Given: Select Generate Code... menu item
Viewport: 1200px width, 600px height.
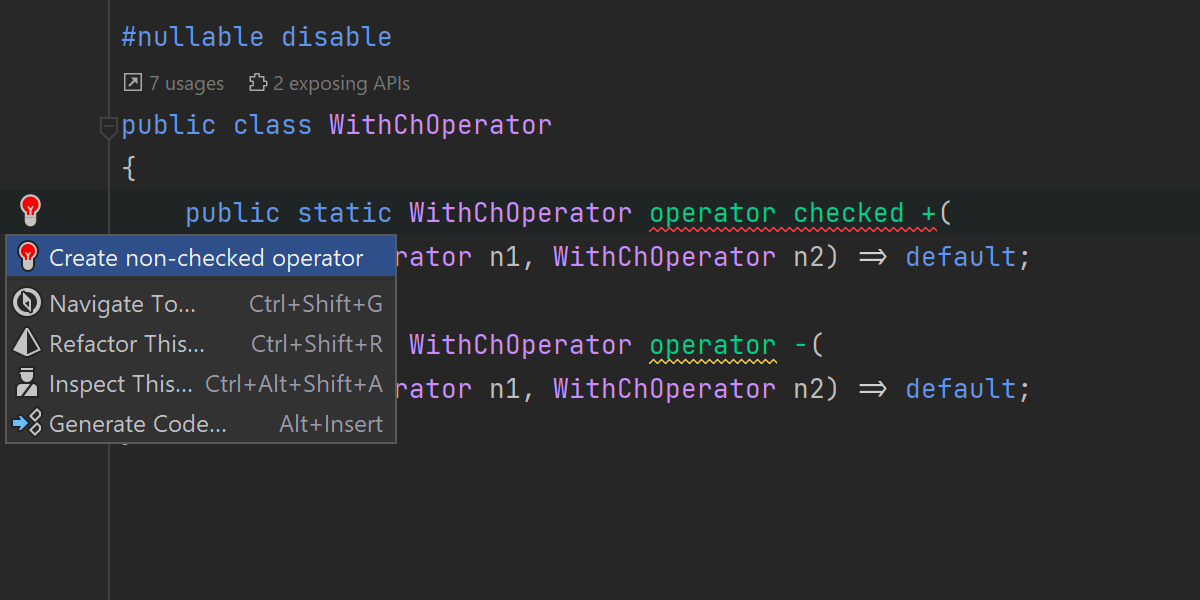Looking at the screenshot, I should coord(138,424).
